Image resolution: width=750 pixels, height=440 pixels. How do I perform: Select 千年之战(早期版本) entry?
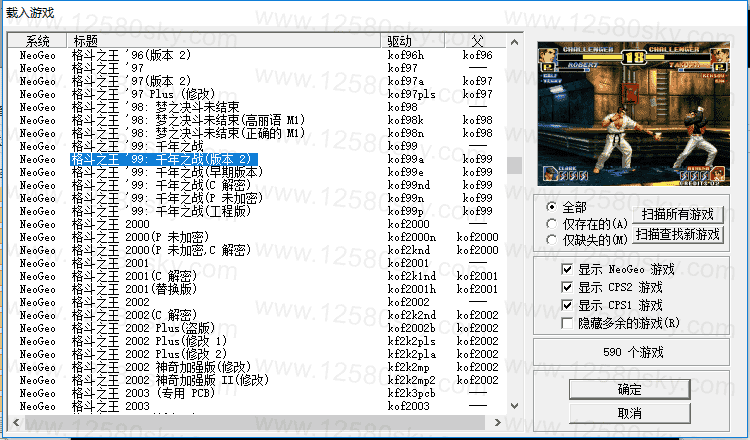click(x=256, y=172)
